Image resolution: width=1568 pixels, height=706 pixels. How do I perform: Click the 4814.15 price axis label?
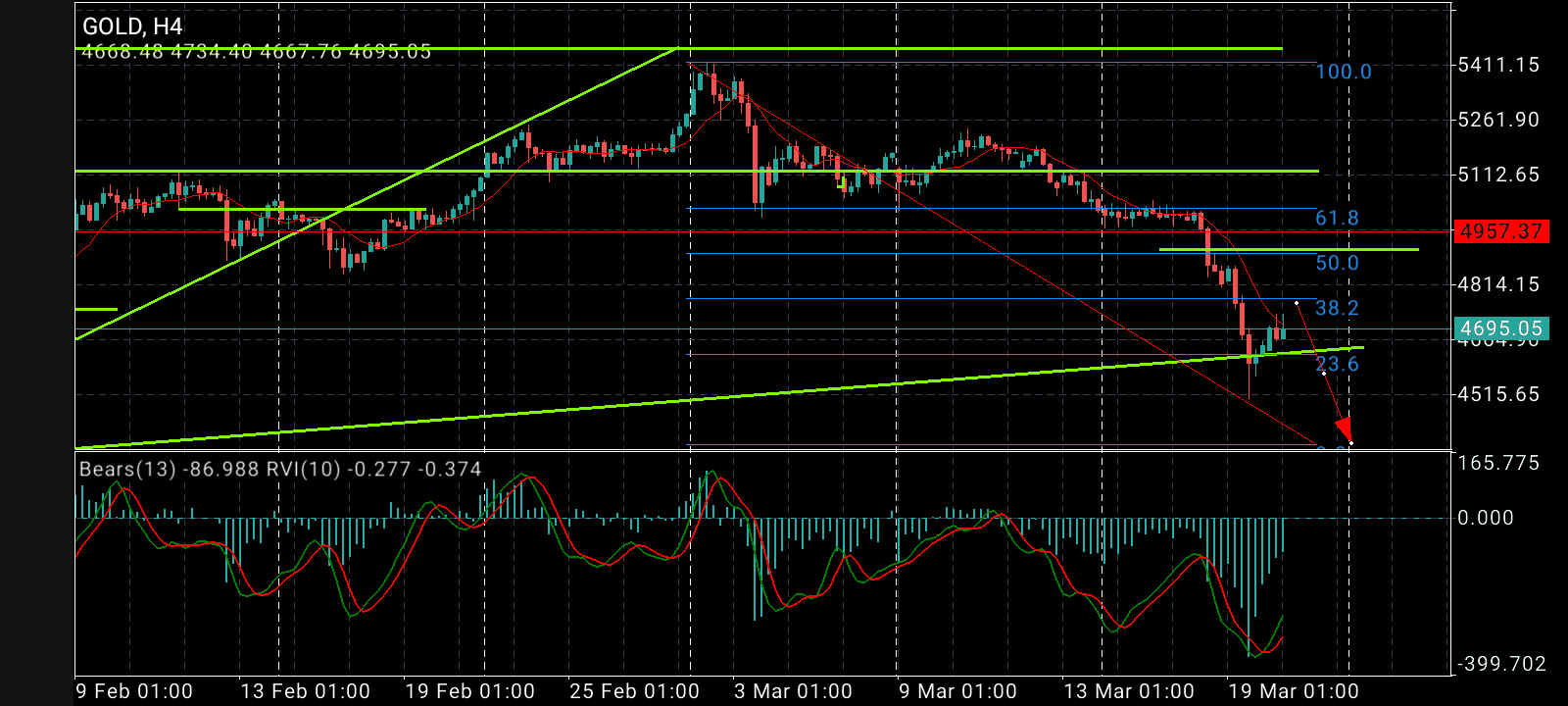pyautogui.click(x=1498, y=284)
